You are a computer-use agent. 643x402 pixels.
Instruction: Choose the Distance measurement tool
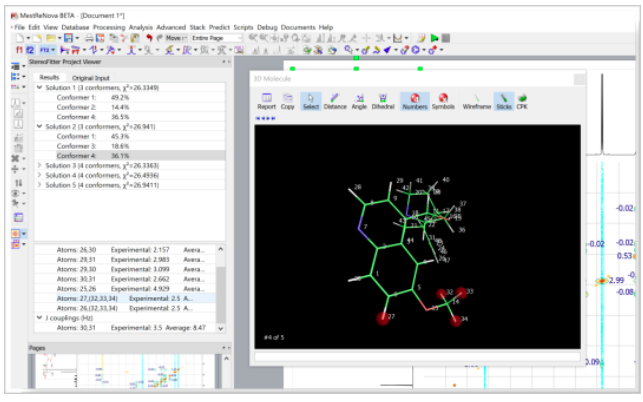[x=335, y=101]
